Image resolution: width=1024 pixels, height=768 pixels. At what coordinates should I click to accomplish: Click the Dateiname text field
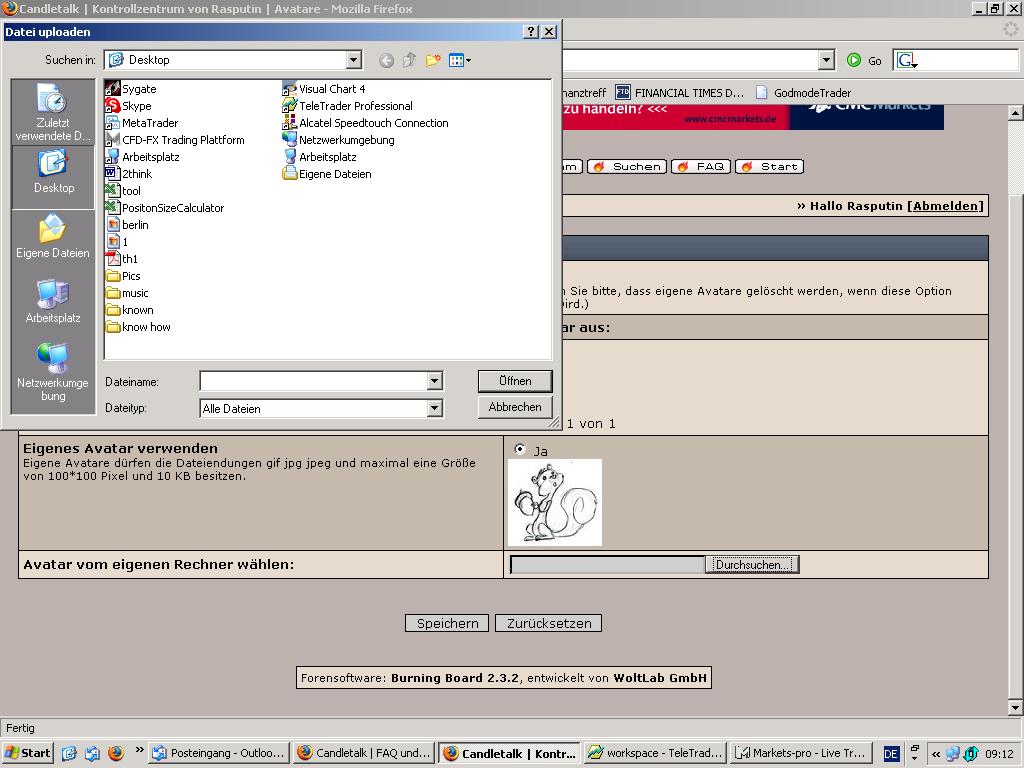(314, 381)
